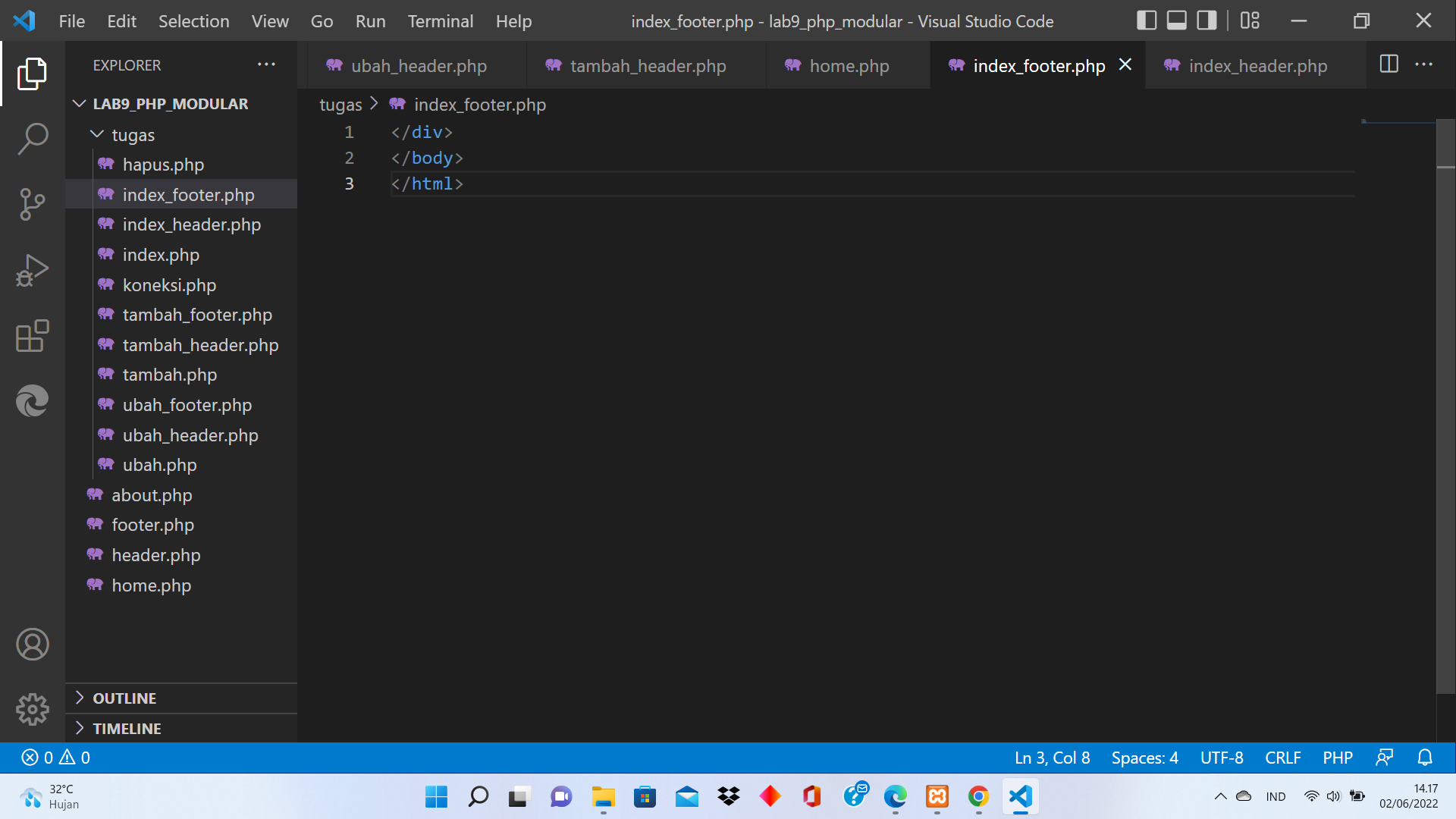Click the split editor right icon
1456x819 pixels.
[x=1389, y=64]
